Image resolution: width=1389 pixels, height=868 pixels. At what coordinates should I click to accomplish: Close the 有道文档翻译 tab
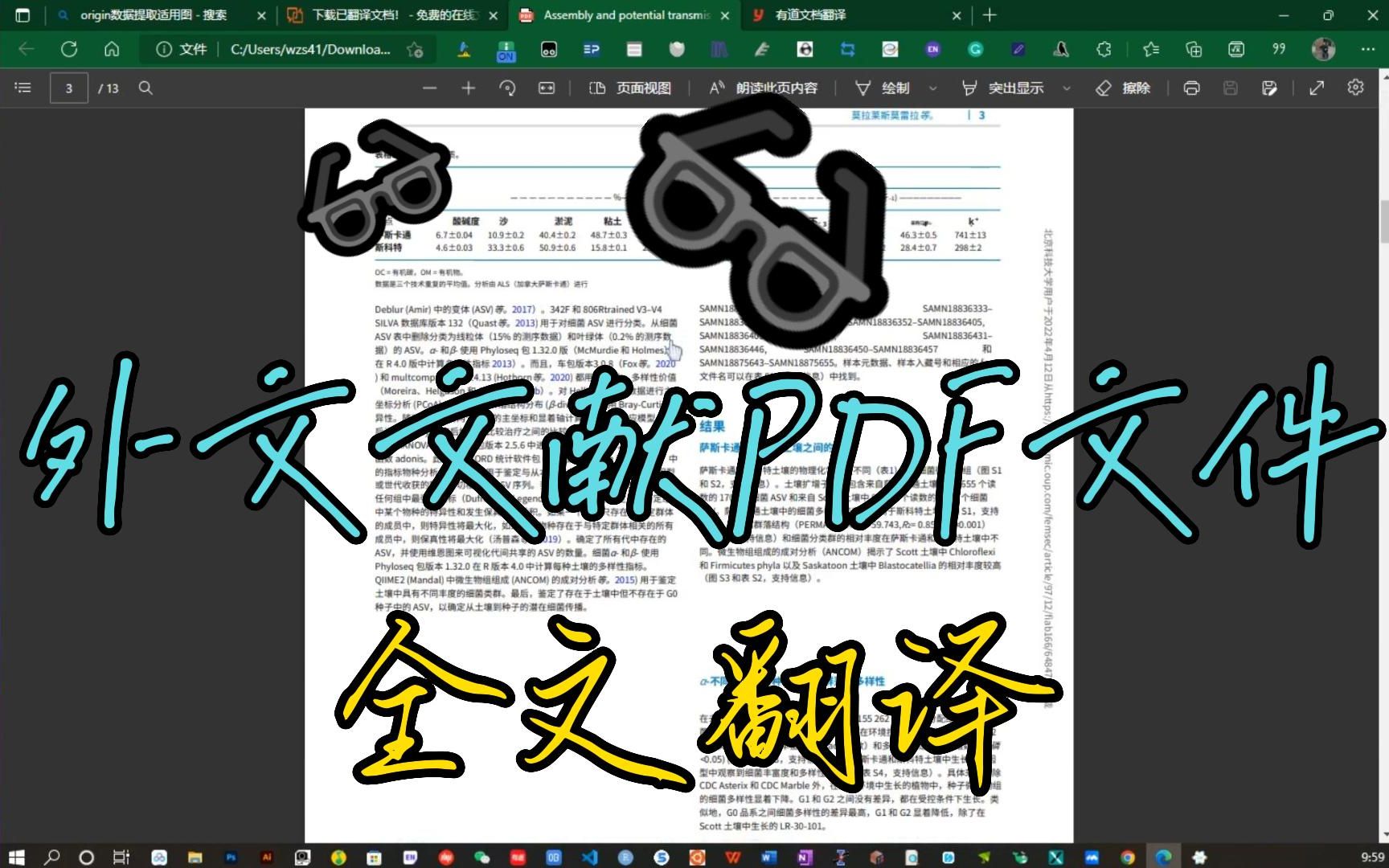(x=957, y=15)
